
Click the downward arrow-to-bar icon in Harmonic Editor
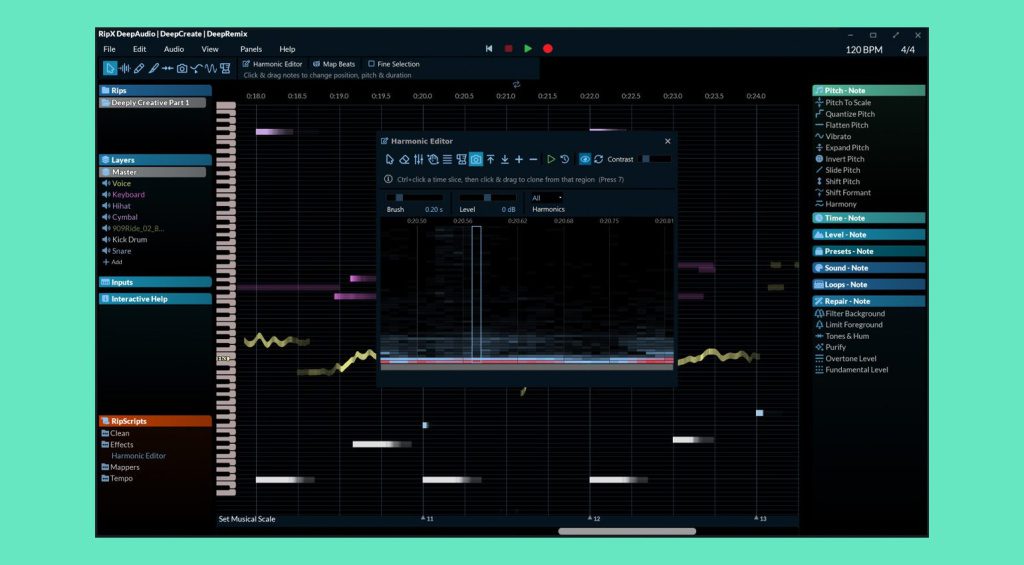[505, 159]
